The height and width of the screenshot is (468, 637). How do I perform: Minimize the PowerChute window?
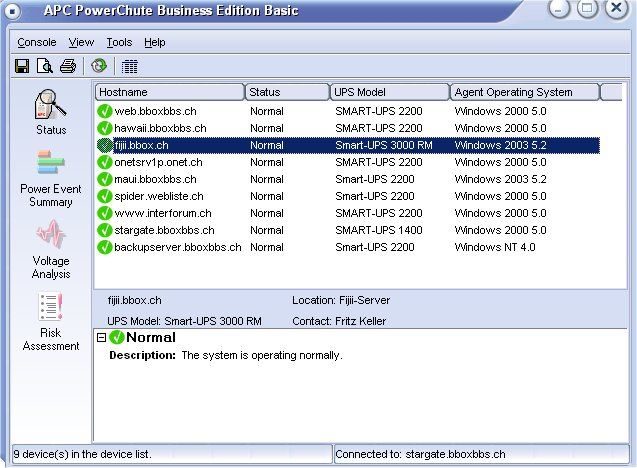559,9
